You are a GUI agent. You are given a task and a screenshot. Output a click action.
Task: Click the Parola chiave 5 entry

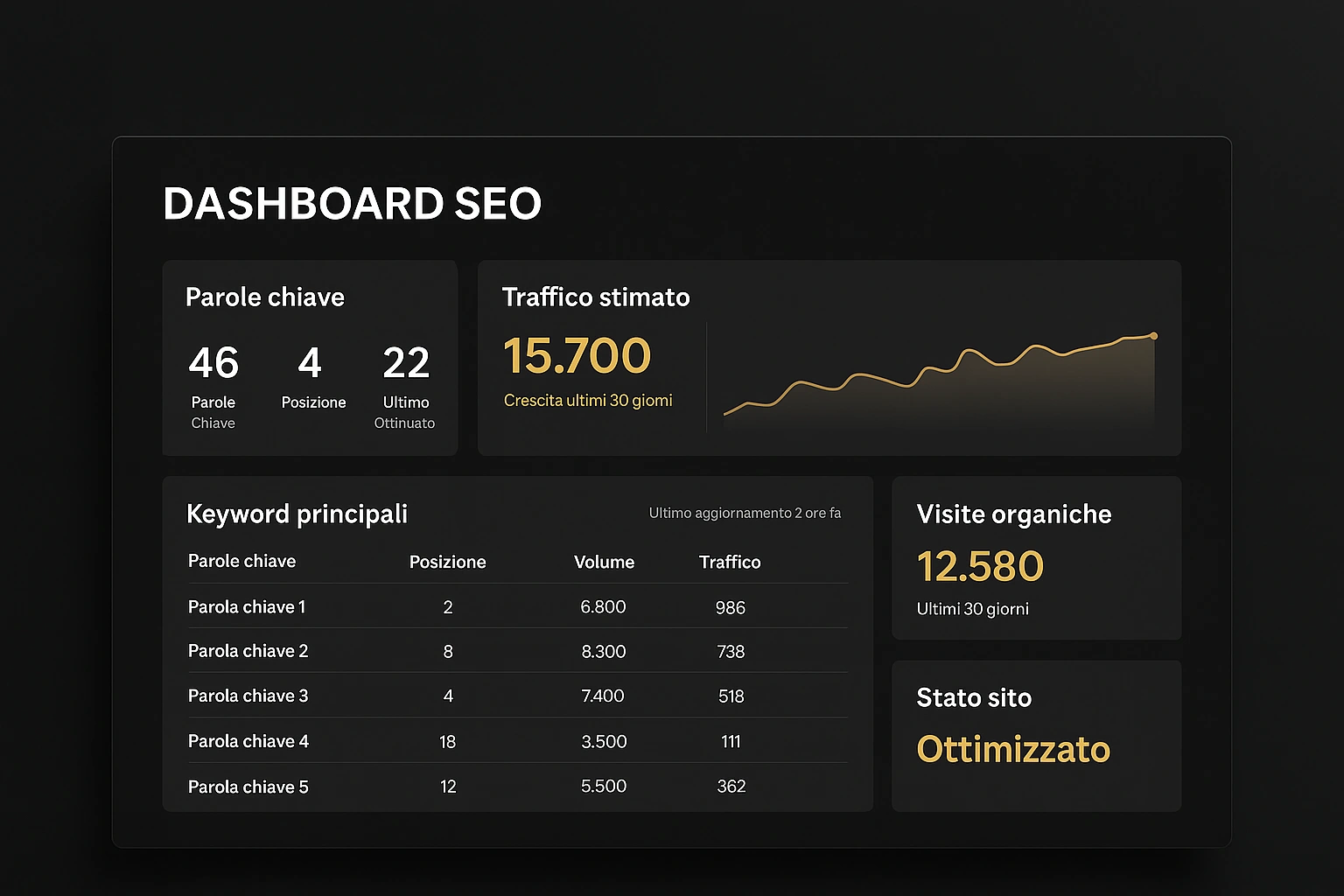coord(248,786)
